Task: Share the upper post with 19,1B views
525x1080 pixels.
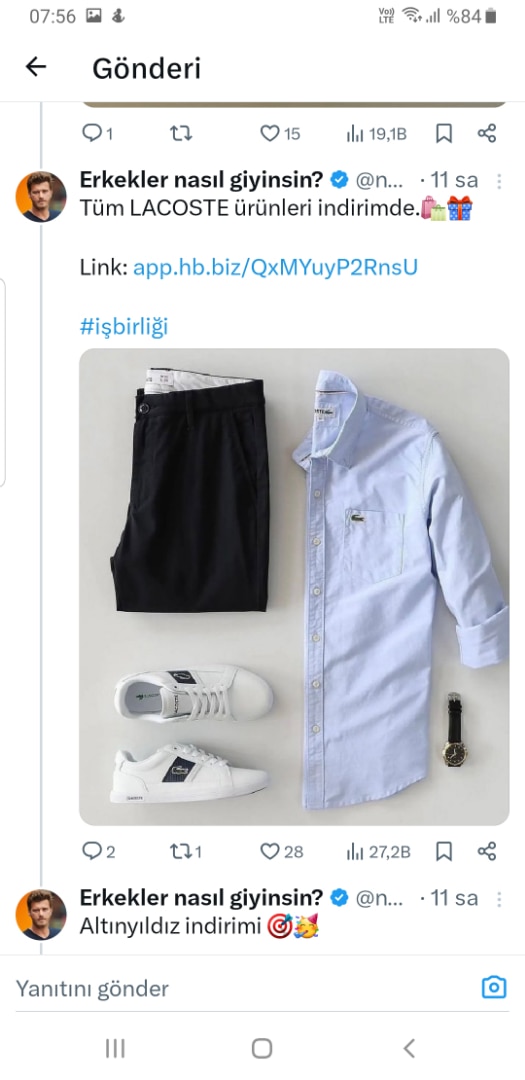Action: tap(487, 133)
